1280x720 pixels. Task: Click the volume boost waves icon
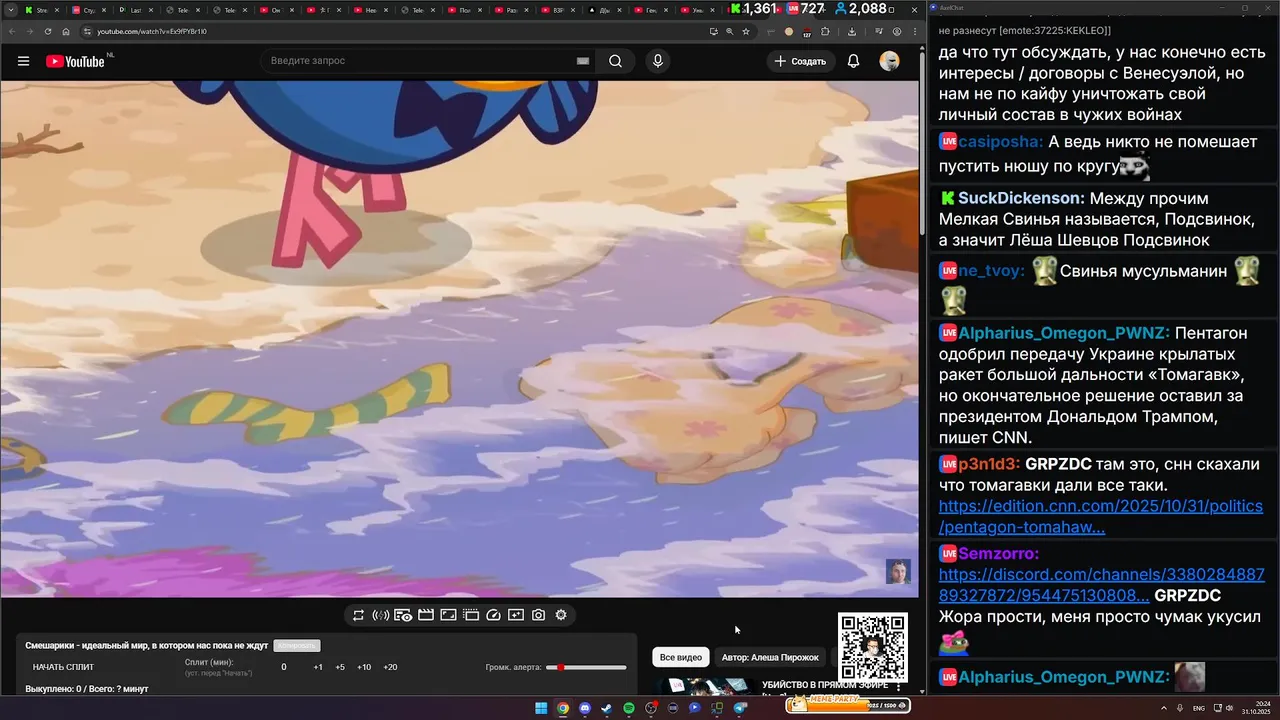[x=380, y=615]
